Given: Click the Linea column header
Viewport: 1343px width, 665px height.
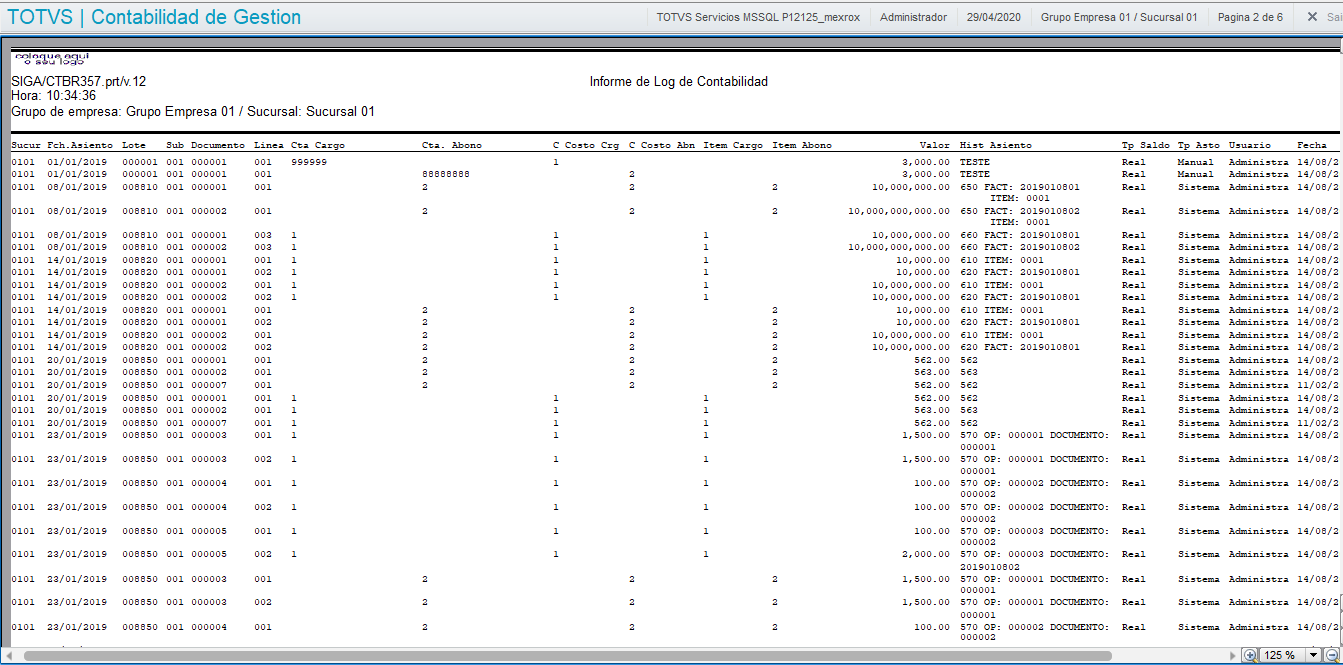Looking at the screenshot, I should pyautogui.click(x=269, y=145).
